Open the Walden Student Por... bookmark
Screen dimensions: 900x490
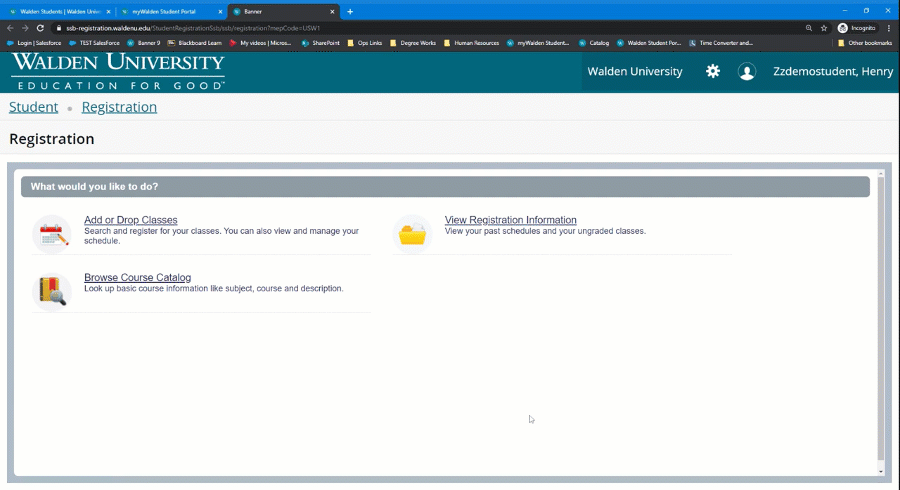(649, 43)
